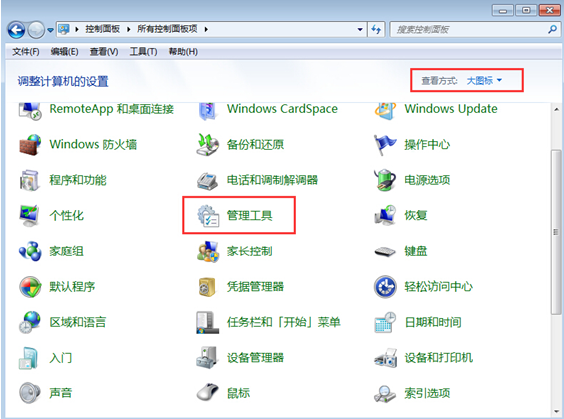Open the 帮助(H) menu
The image size is (564, 419).
pyautogui.click(x=183, y=52)
